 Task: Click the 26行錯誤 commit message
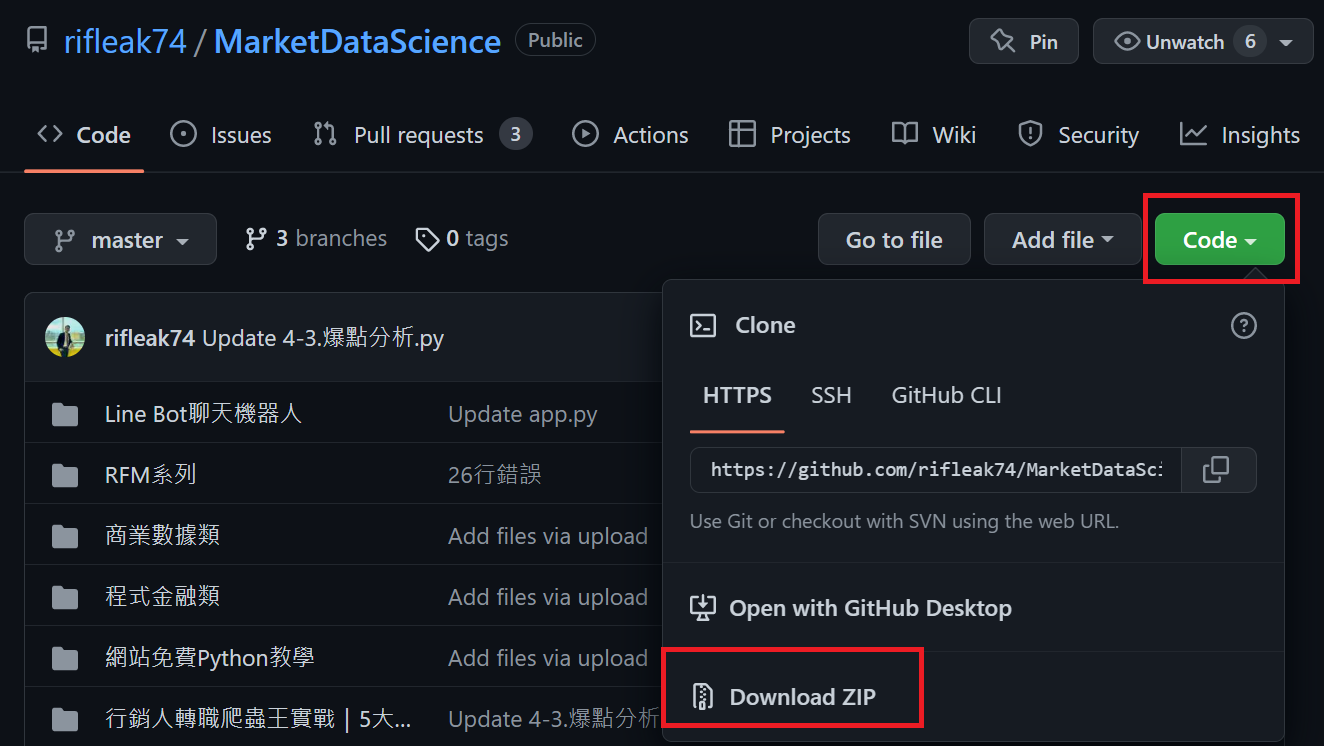pos(495,474)
